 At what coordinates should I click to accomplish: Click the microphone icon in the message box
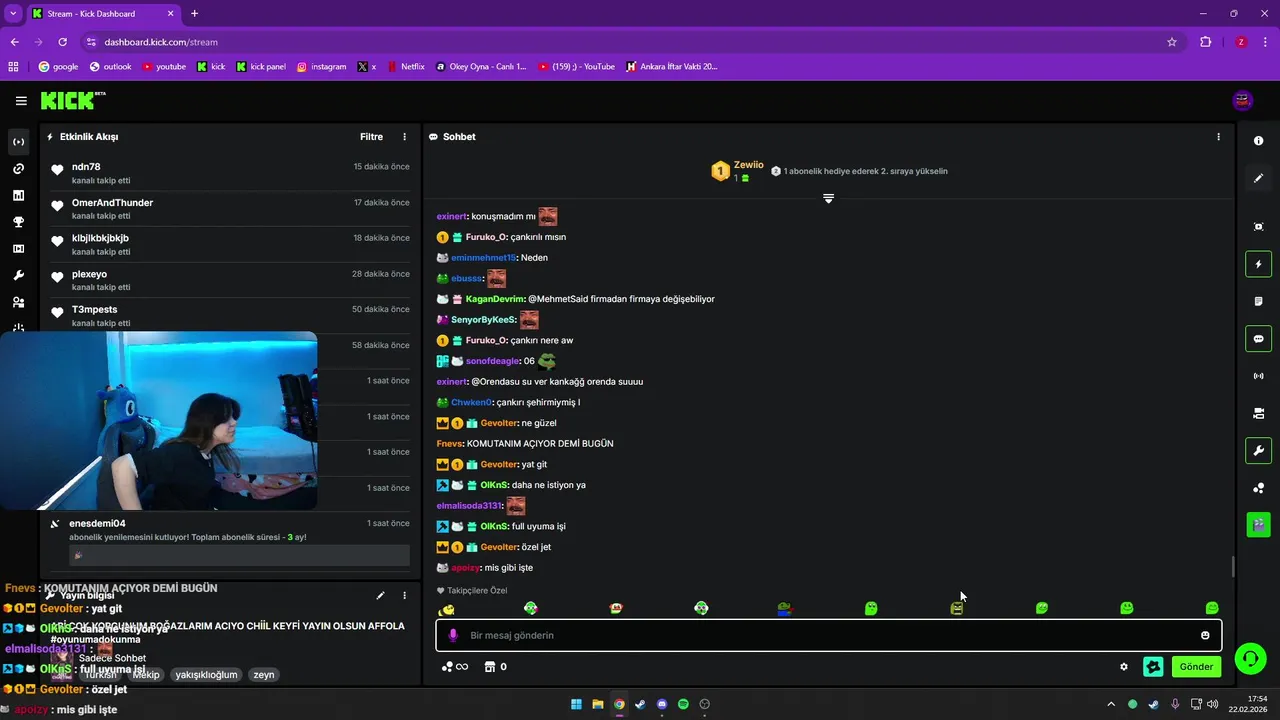pyautogui.click(x=453, y=635)
